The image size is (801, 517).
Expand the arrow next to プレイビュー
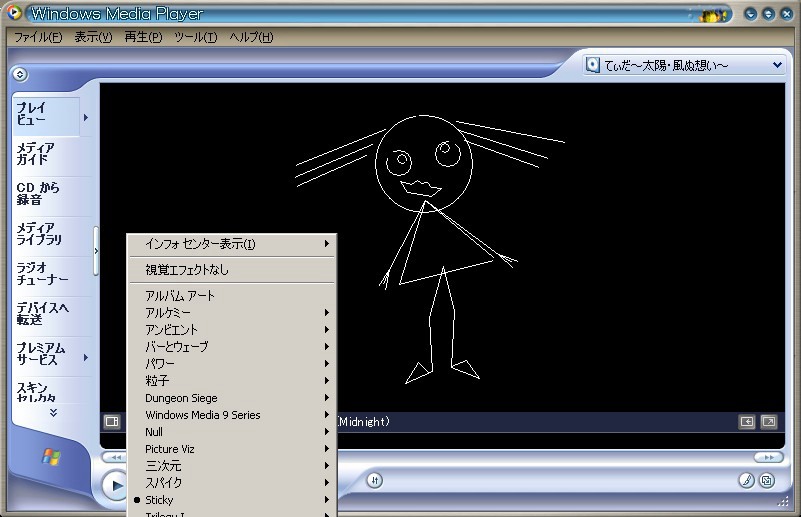86,118
